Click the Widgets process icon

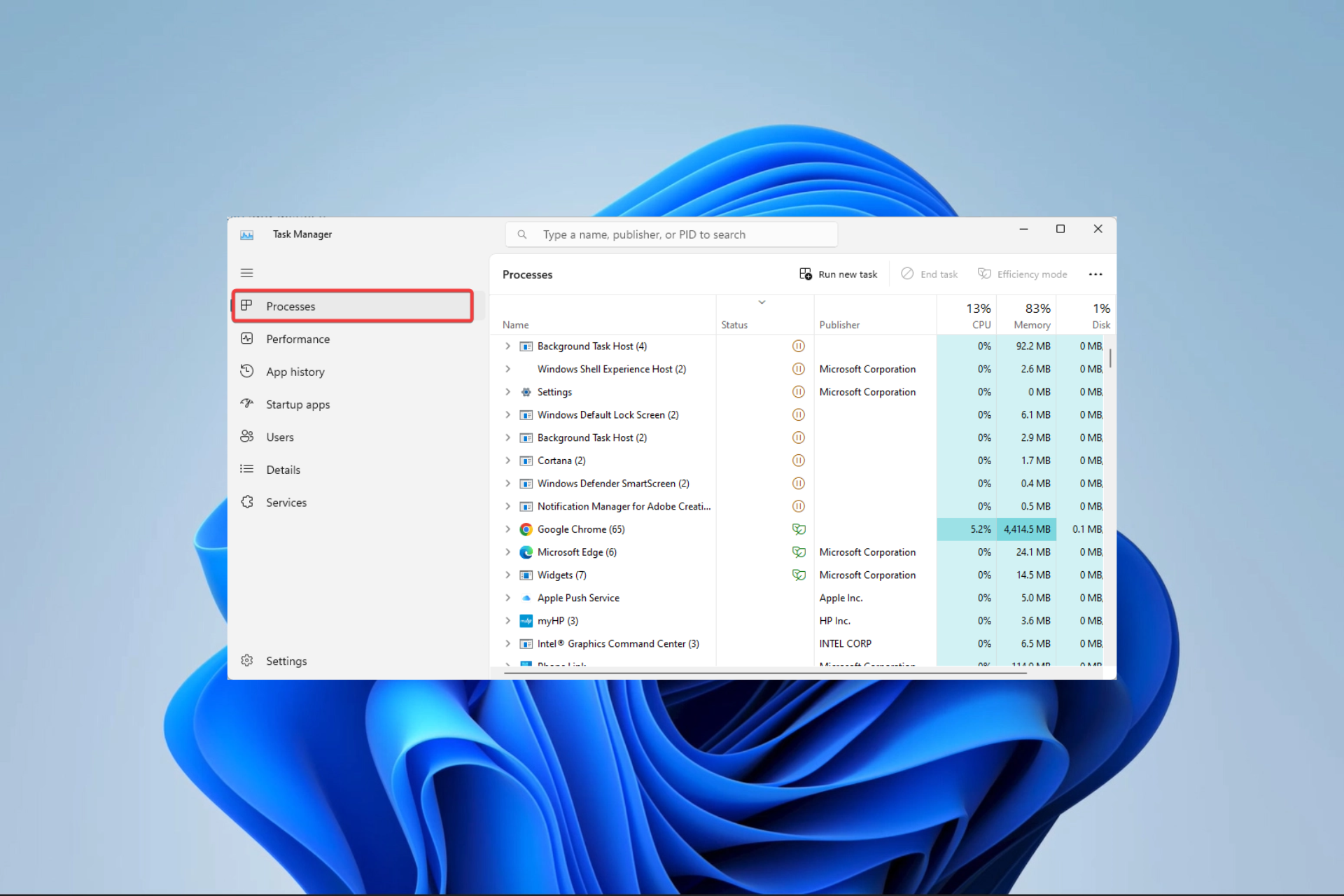[526, 575]
